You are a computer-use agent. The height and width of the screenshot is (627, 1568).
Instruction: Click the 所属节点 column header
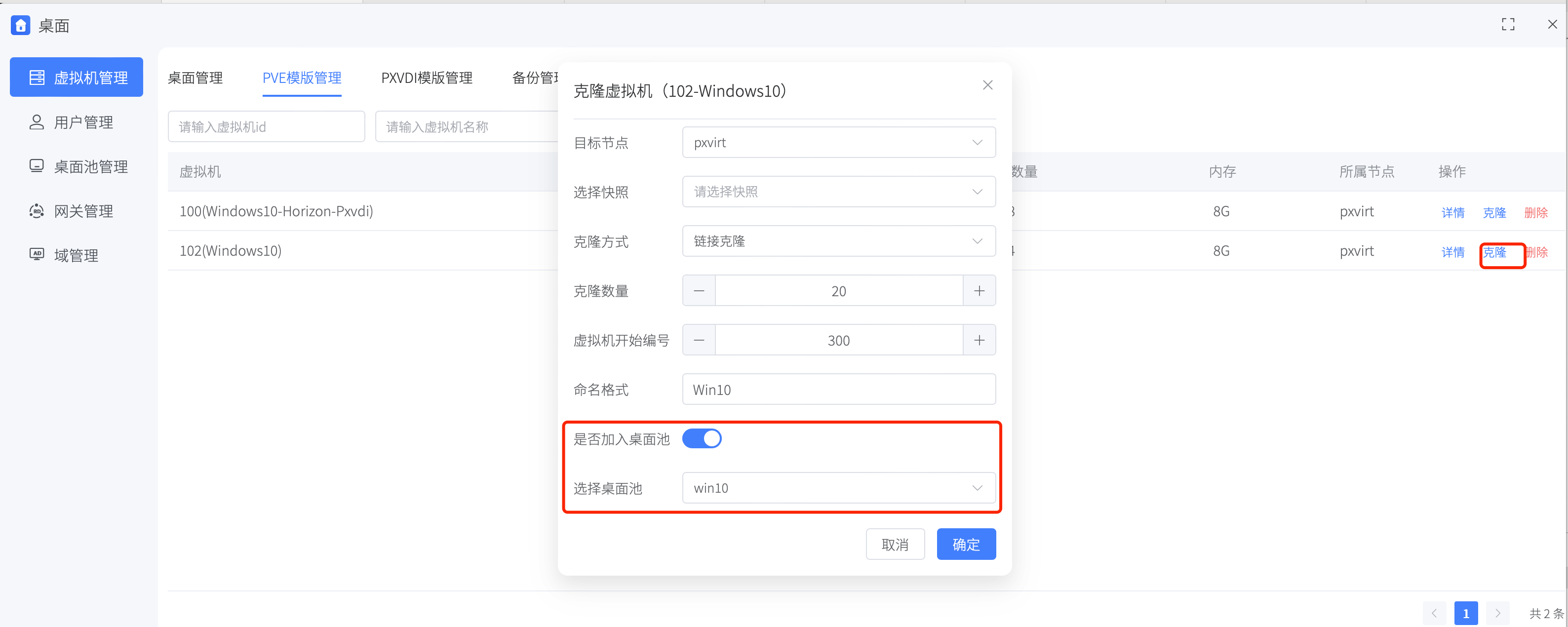point(1367,172)
